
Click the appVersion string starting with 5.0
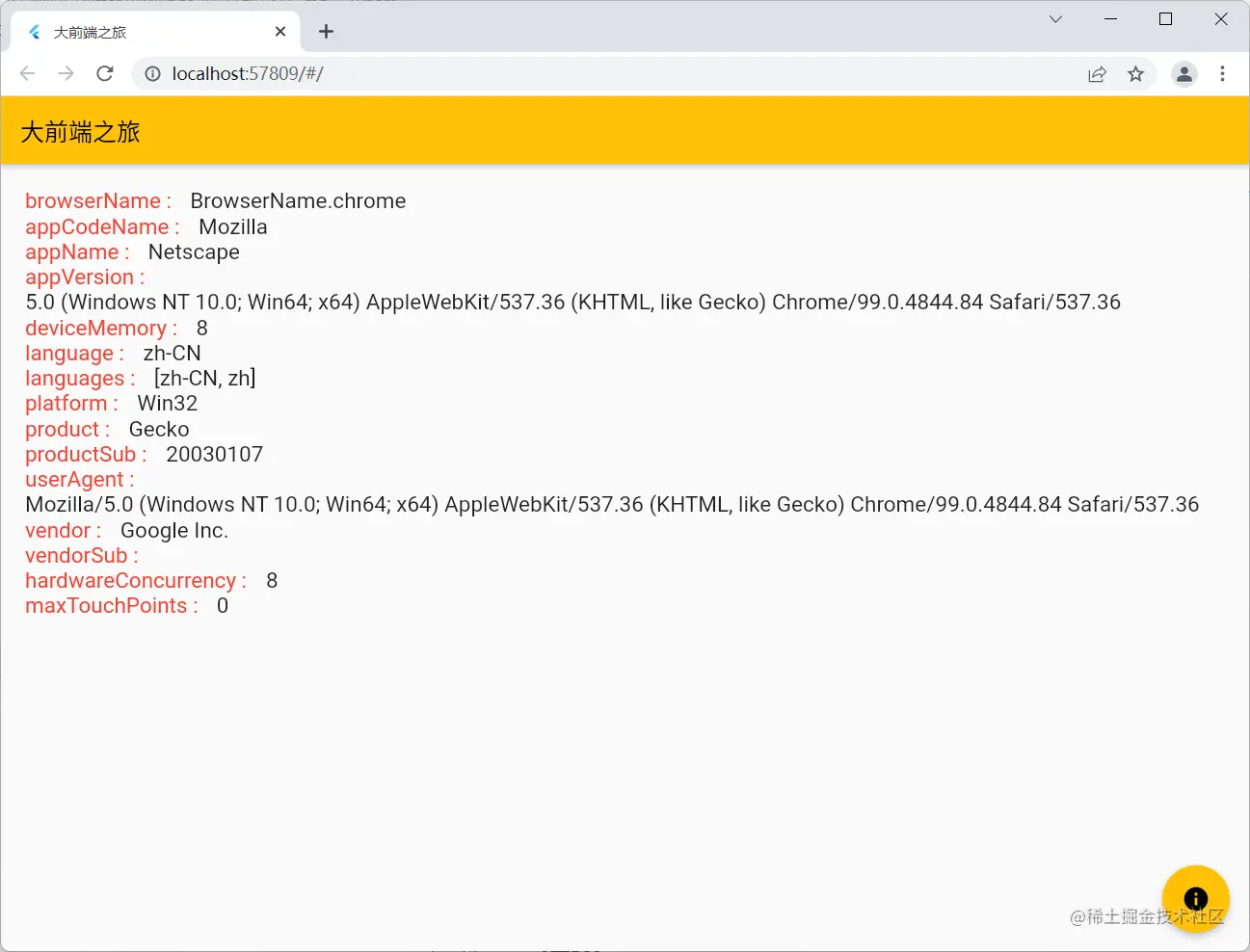(572, 302)
